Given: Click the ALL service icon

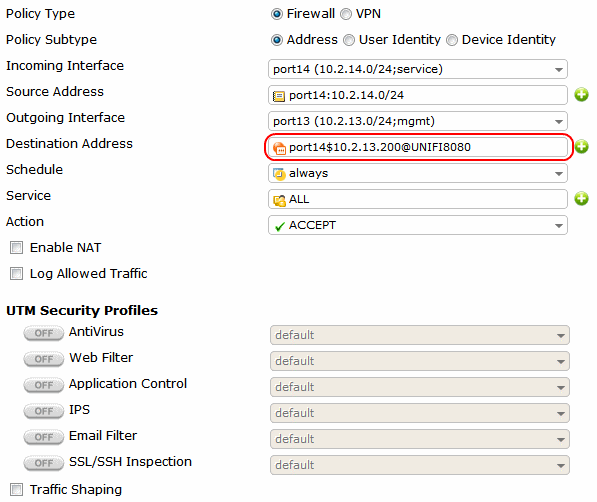Looking at the screenshot, I should pos(279,200).
